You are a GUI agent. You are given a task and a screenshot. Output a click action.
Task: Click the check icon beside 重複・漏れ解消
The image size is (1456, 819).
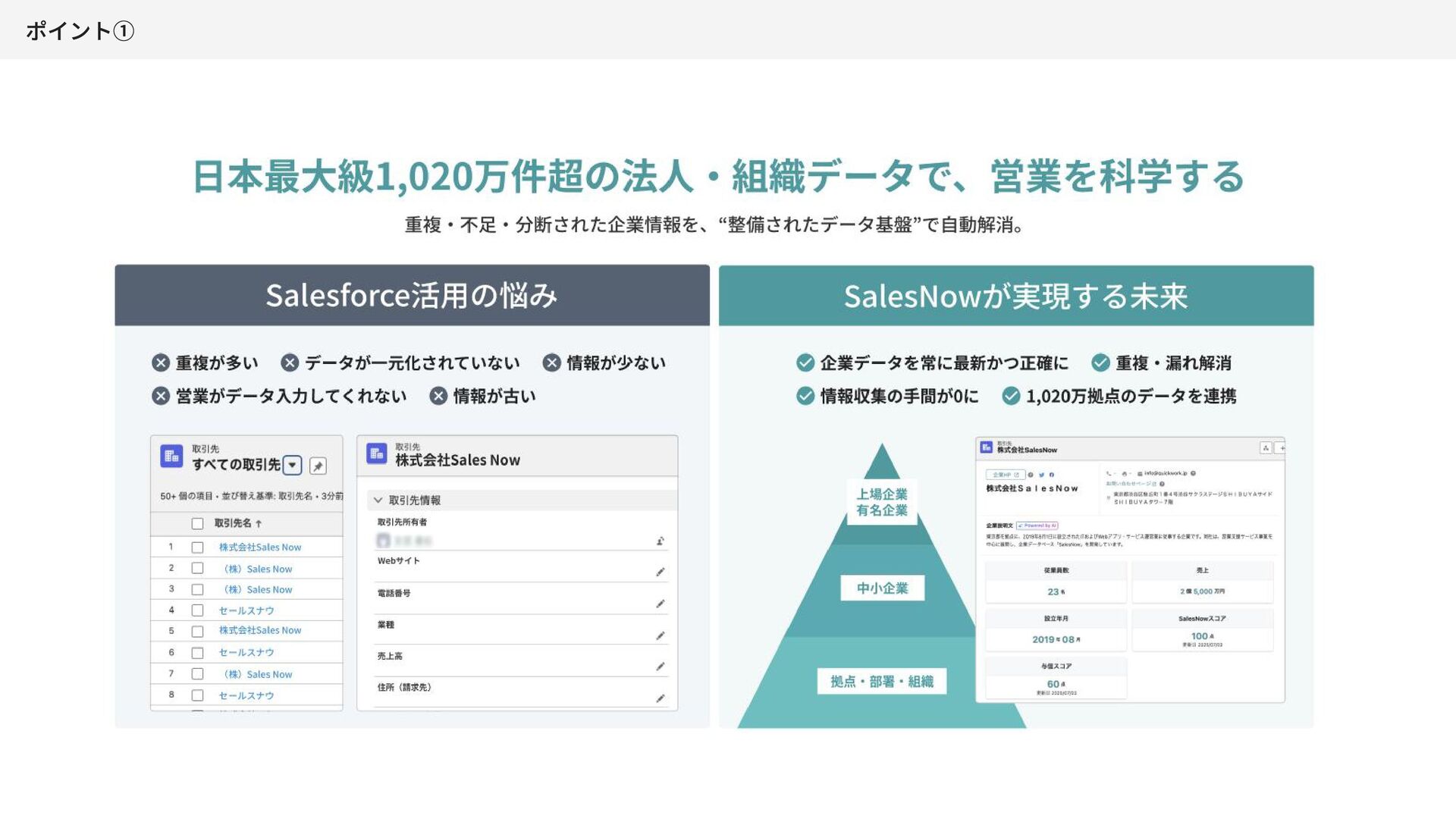(x=1101, y=363)
